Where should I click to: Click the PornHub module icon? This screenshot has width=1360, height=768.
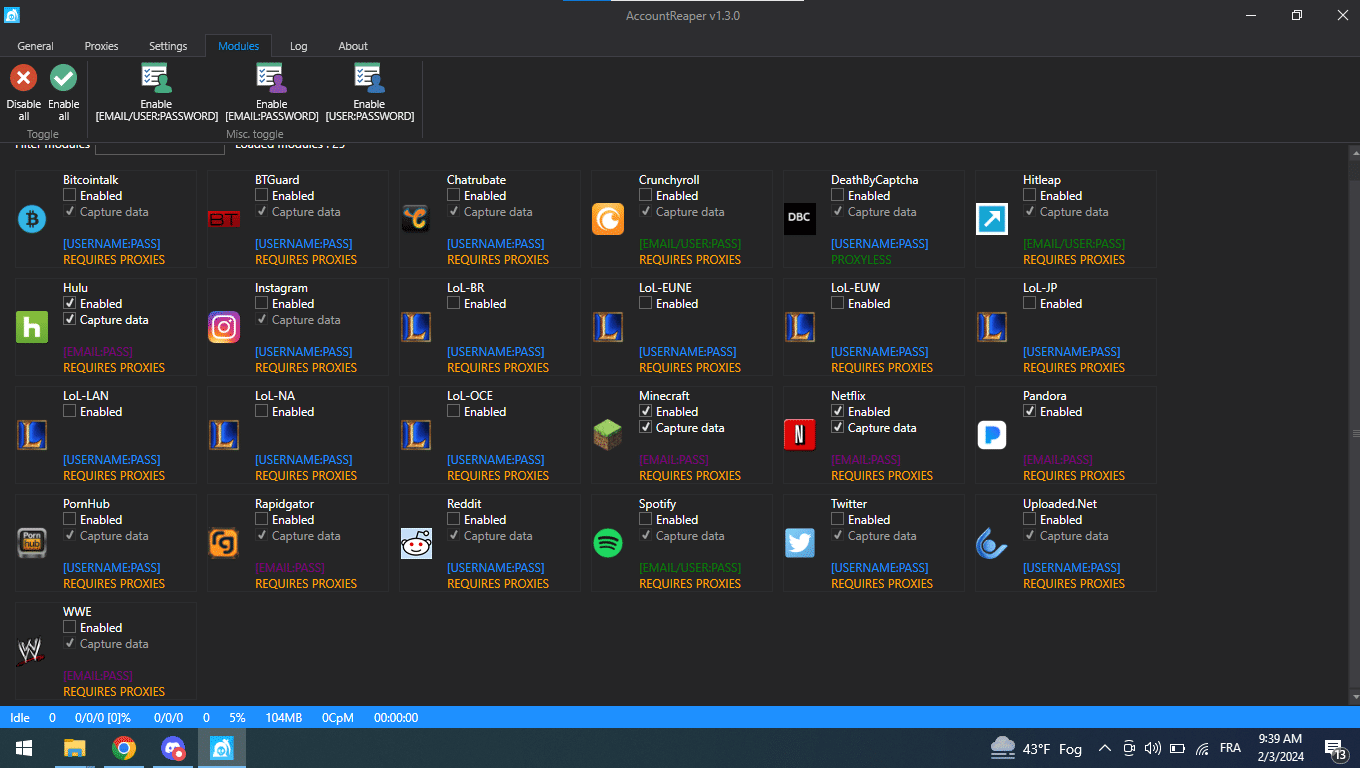pos(32,543)
